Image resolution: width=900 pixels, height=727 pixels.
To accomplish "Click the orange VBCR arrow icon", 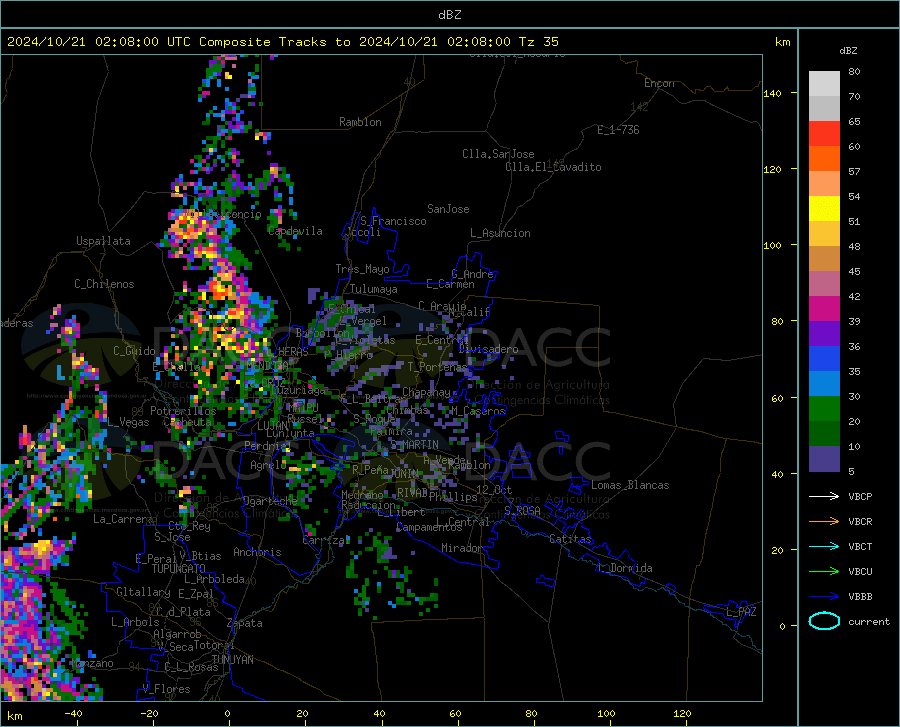I will tap(824, 521).
